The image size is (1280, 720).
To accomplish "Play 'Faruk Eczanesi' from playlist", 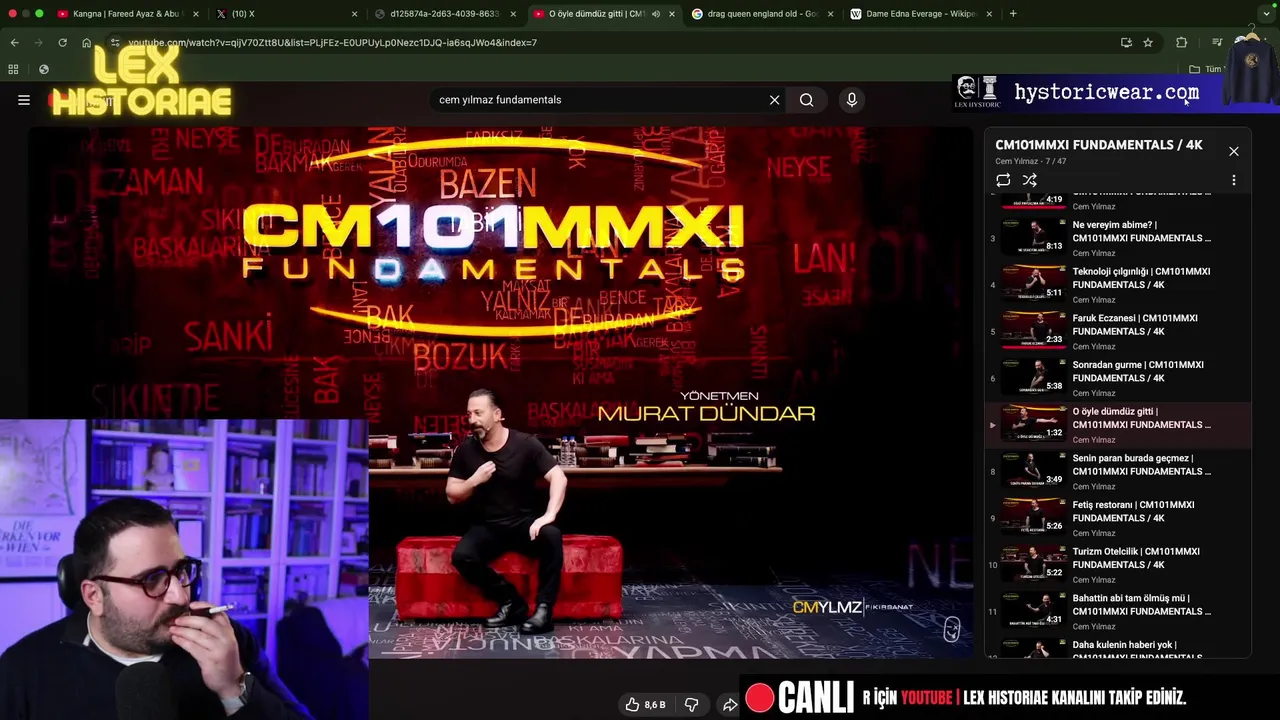I will pyautogui.click(x=1118, y=331).
